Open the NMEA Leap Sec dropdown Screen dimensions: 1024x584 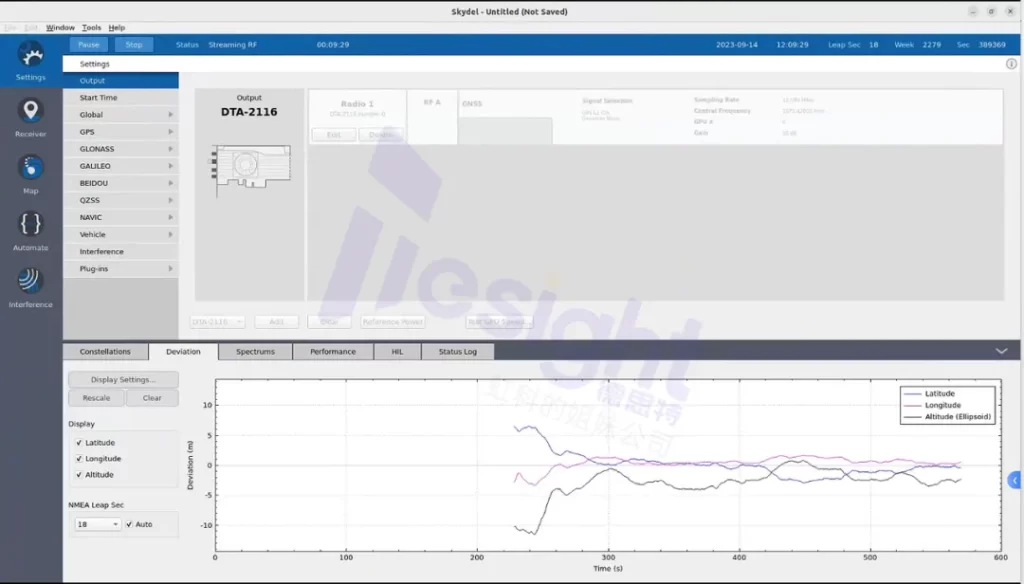coord(97,524)
